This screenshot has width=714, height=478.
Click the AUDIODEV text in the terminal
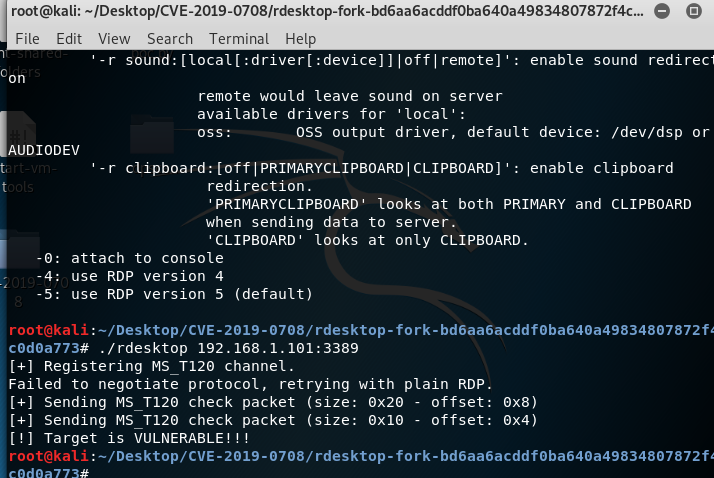44,151
